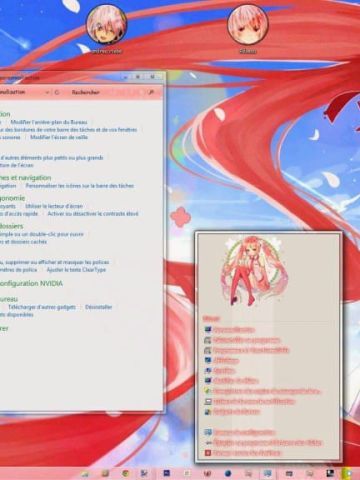Open Modifier l'arrière-plan du Bureau

[x=49, y=122]
